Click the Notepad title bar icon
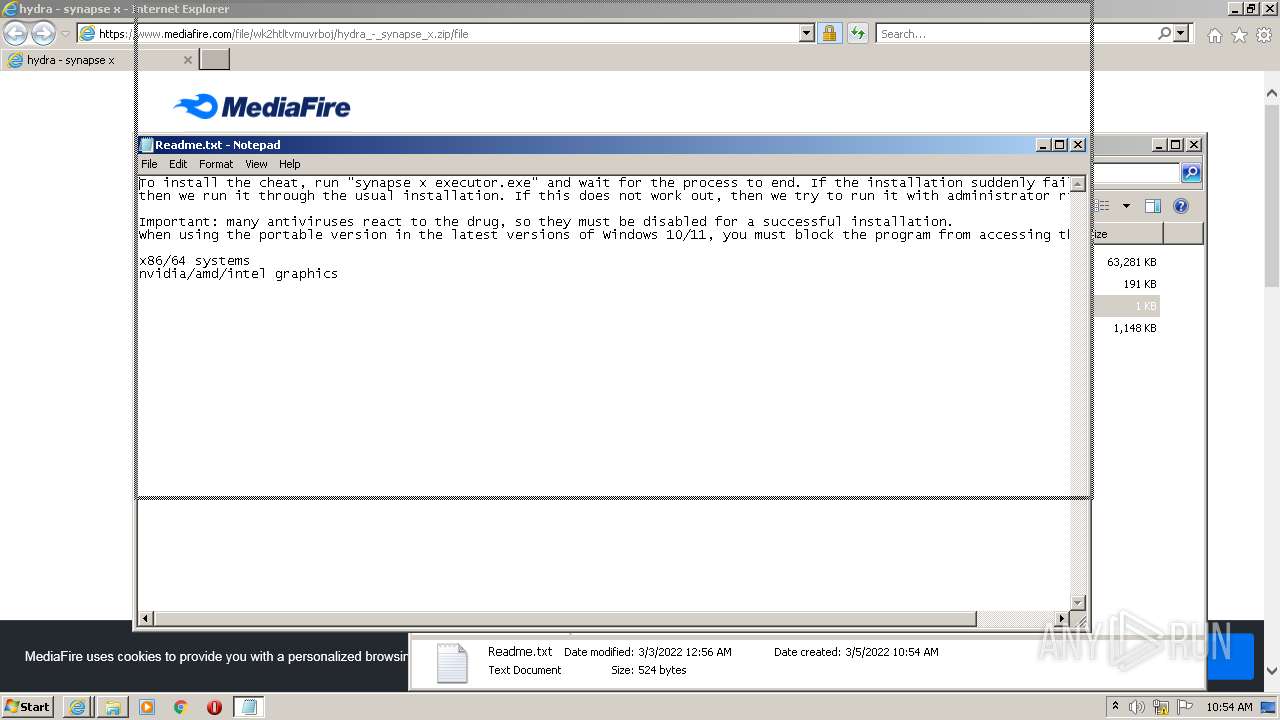 point(147,144)
